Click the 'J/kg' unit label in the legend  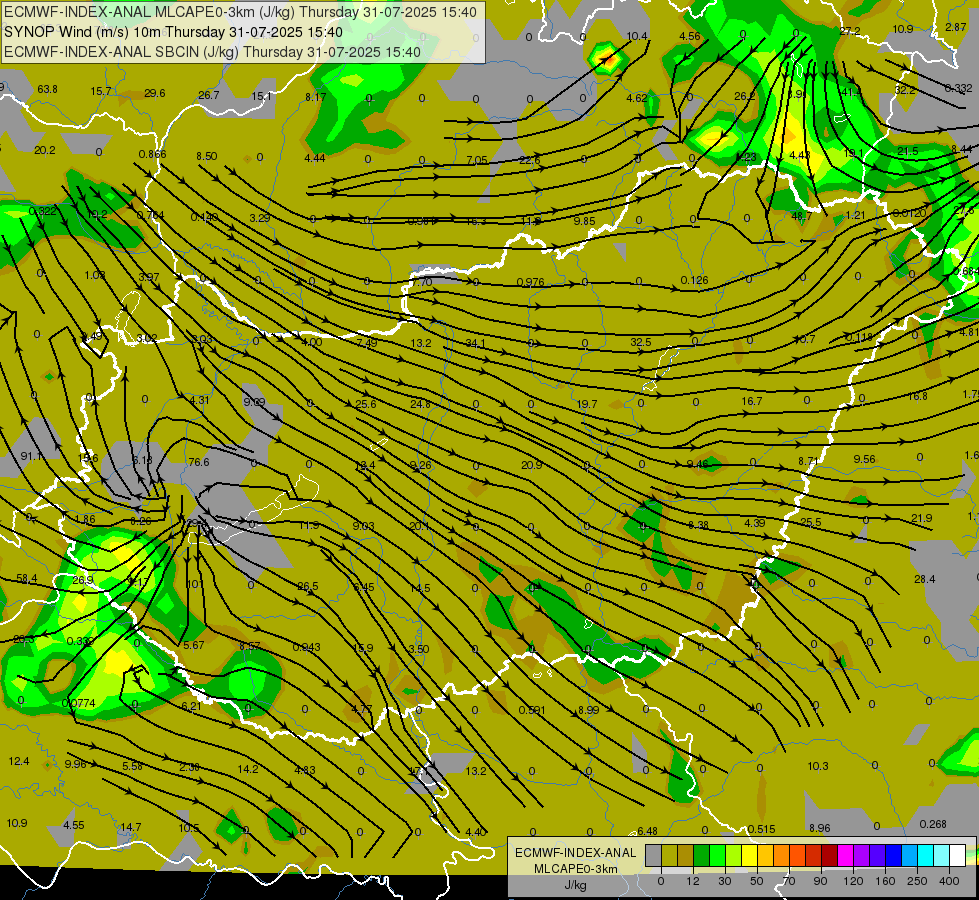coord(575,885)
